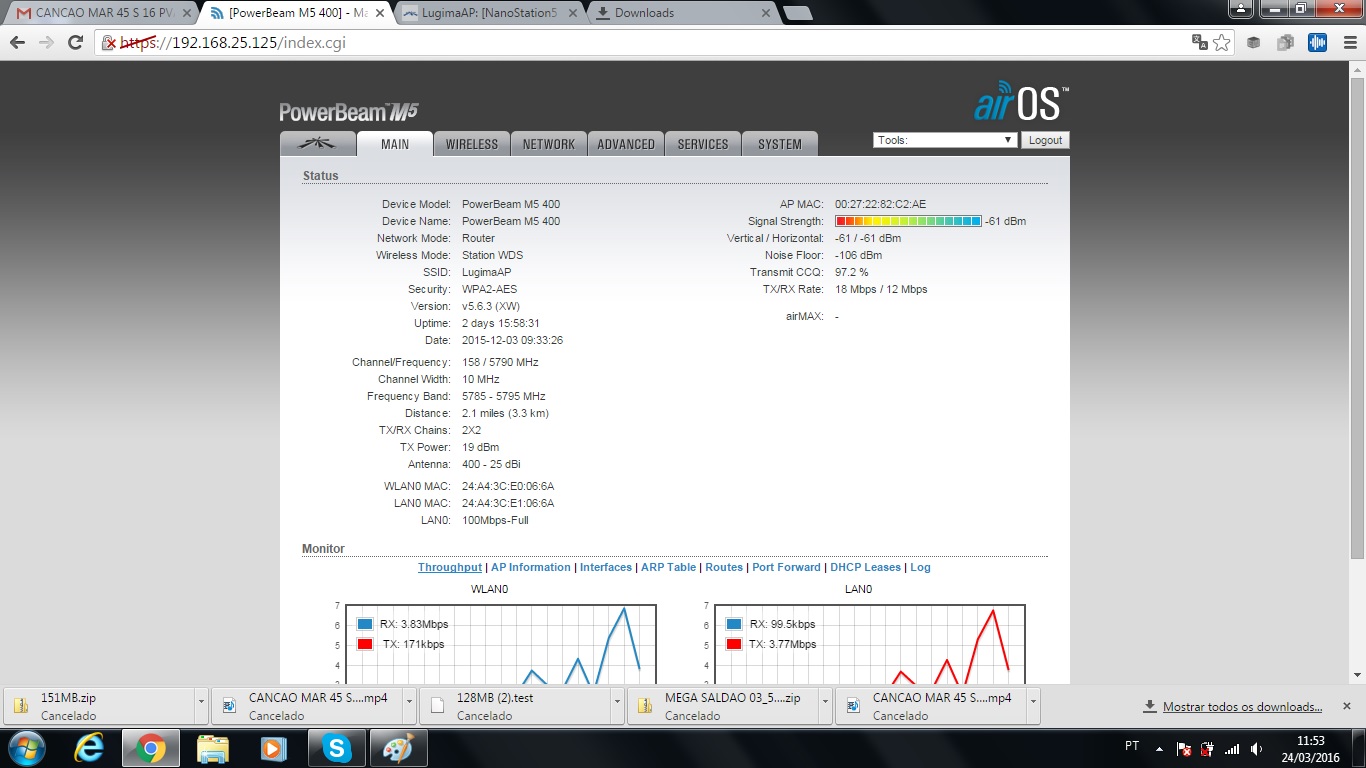Close the Downloads browser tab
This screenshot has height=768, width=1366.
pos(766,13)
